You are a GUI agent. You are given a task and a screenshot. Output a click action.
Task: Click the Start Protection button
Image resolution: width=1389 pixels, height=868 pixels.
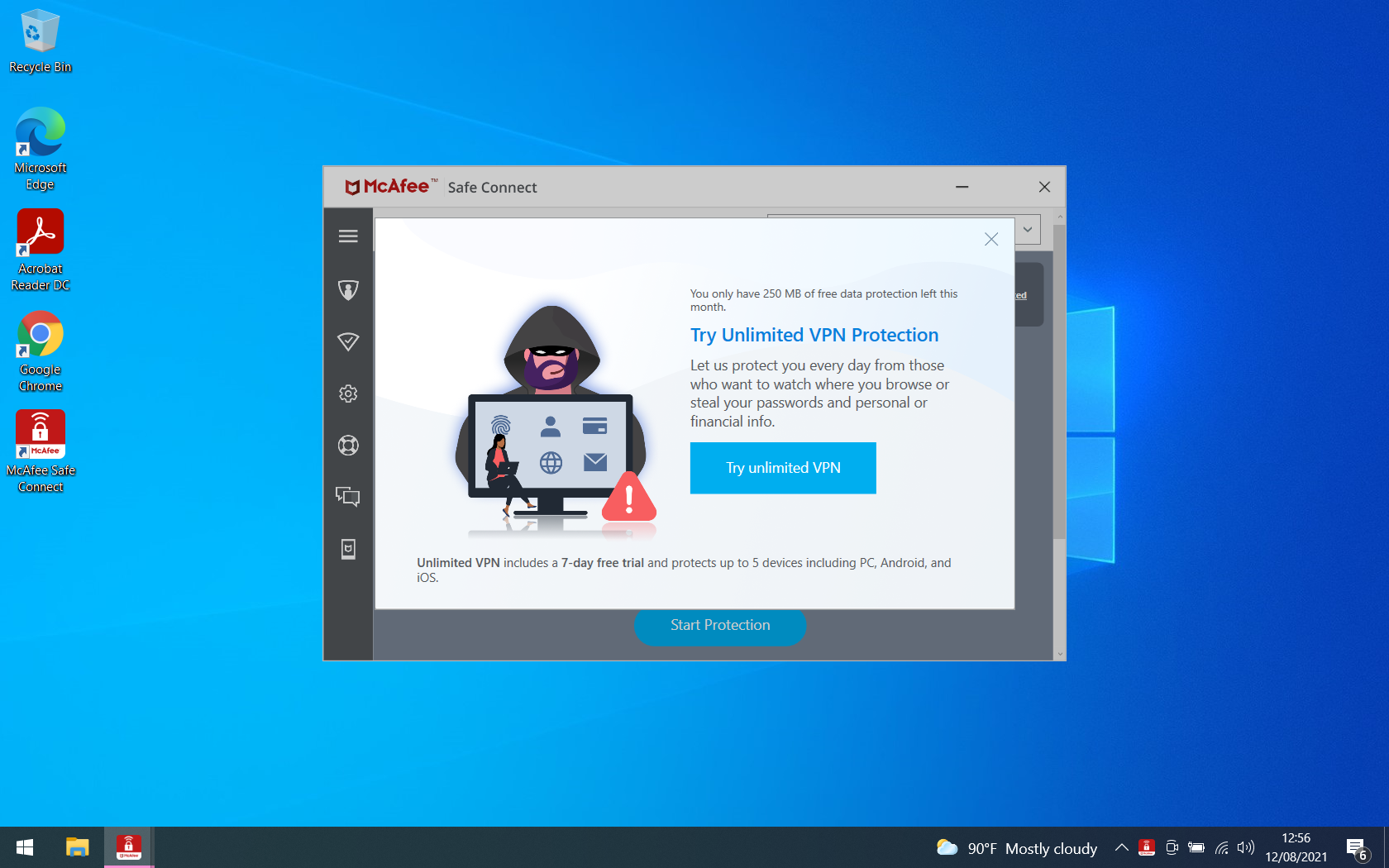(720, 625)
